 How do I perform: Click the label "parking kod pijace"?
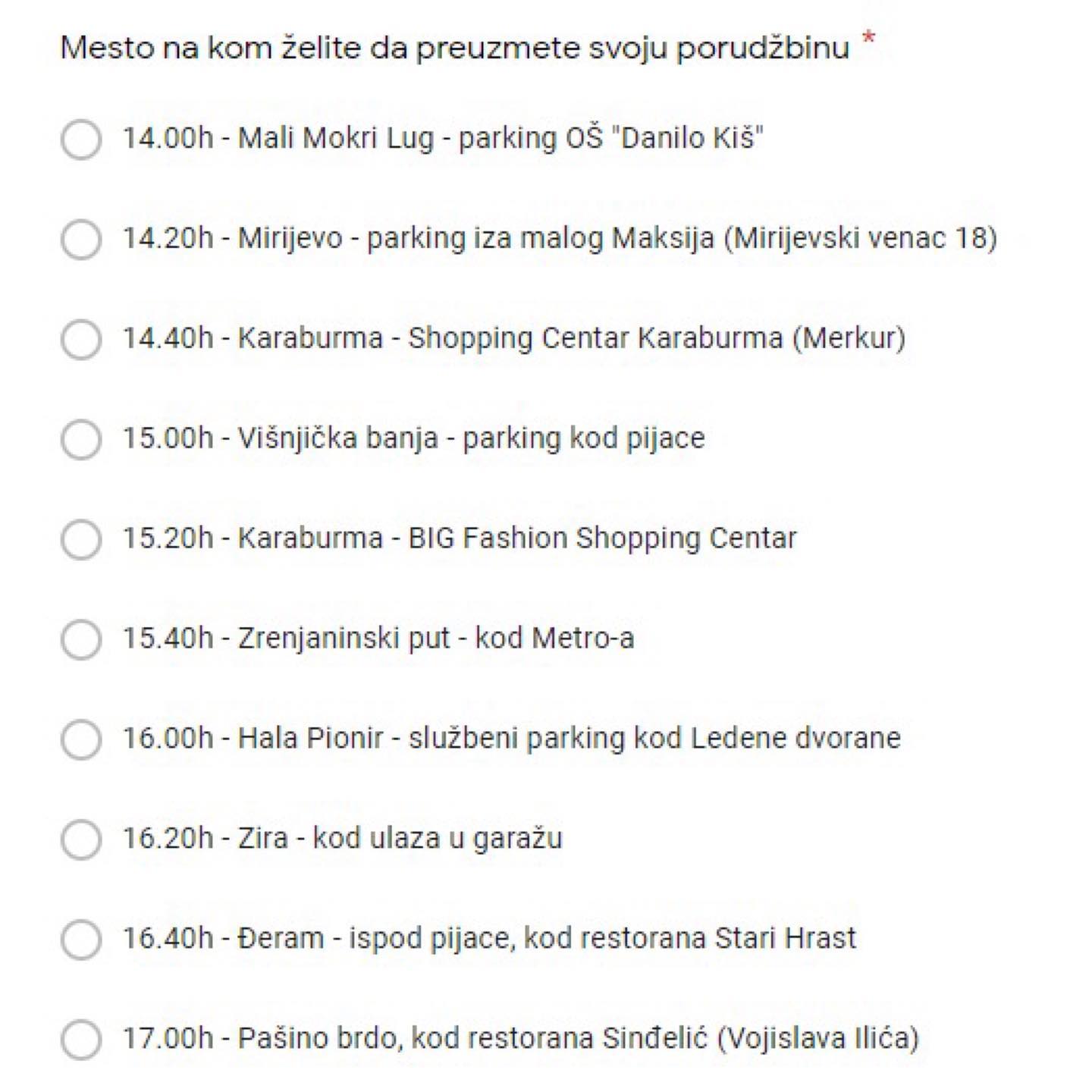tap(584, 439)
